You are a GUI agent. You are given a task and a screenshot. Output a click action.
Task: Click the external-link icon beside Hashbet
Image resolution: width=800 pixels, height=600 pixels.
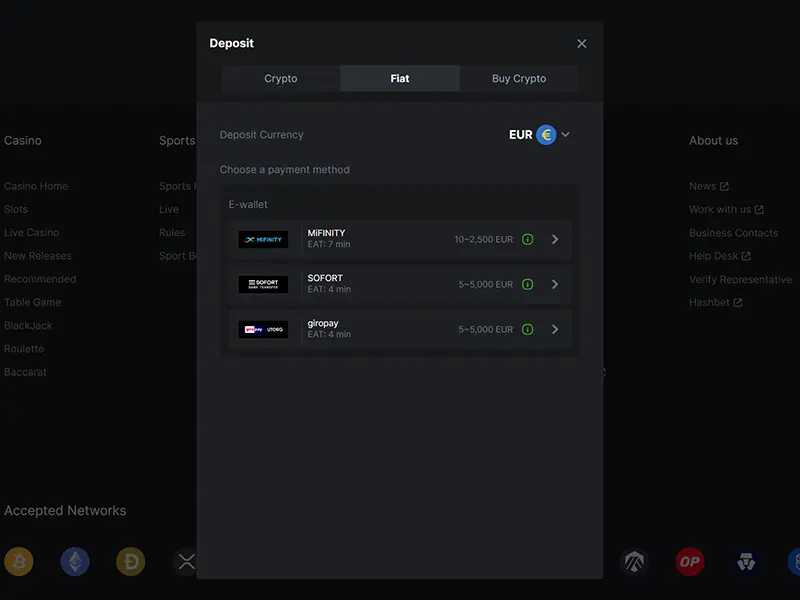click(738, 302)
